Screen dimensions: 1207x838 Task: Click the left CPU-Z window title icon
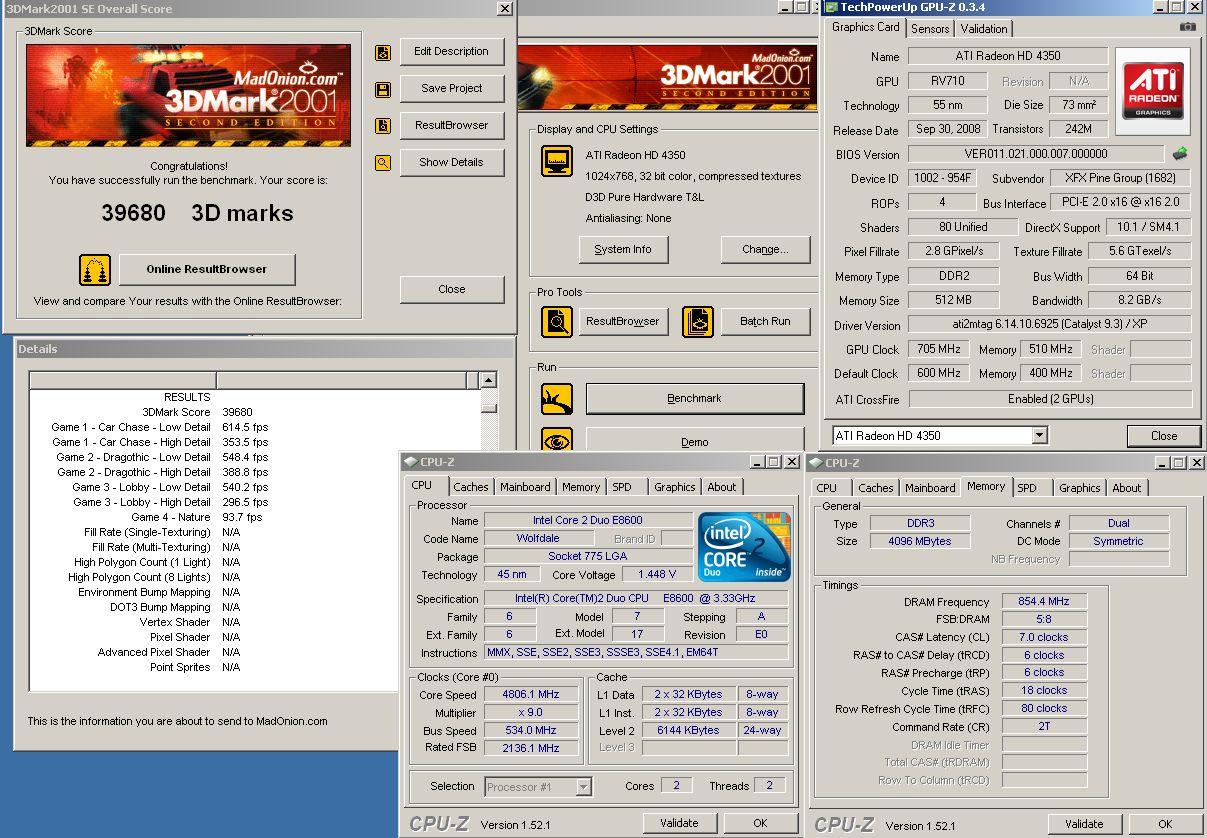click(x=410, y=462)
